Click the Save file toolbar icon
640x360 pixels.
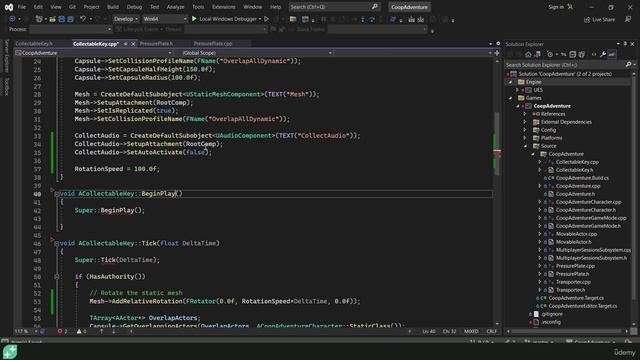tap(62, 19)
